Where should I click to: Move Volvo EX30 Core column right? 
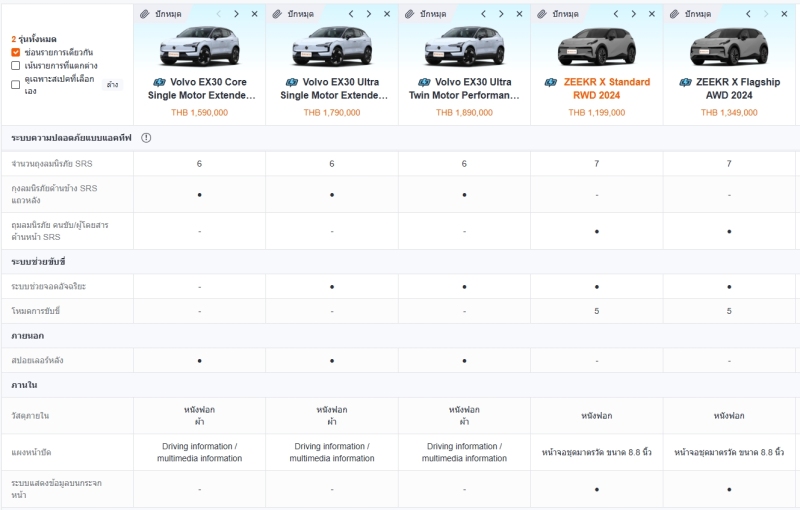tap(236, 14)
